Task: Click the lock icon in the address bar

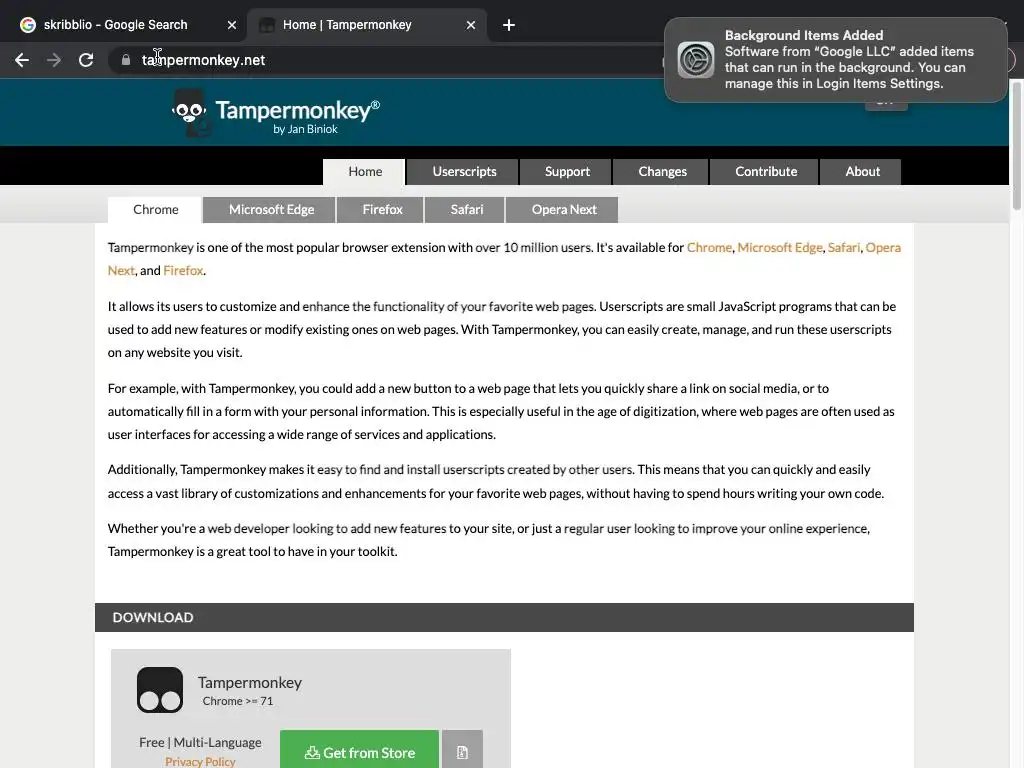Action: tap(125, 60)
